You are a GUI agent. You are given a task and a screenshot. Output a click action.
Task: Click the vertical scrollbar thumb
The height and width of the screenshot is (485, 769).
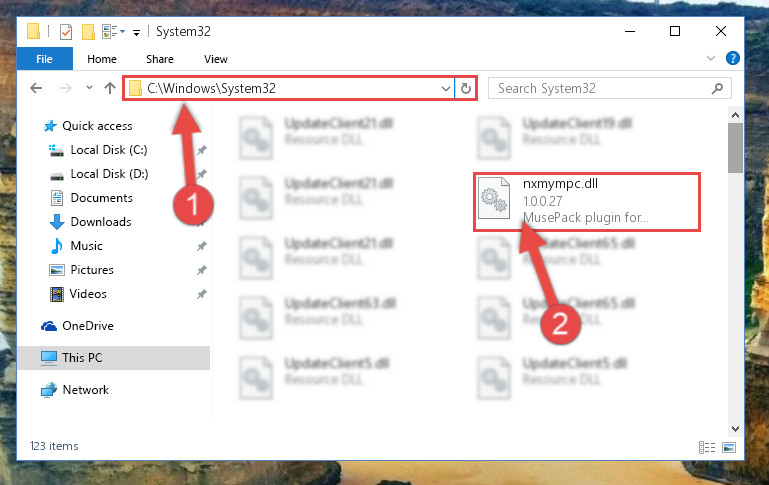(735, 148)
